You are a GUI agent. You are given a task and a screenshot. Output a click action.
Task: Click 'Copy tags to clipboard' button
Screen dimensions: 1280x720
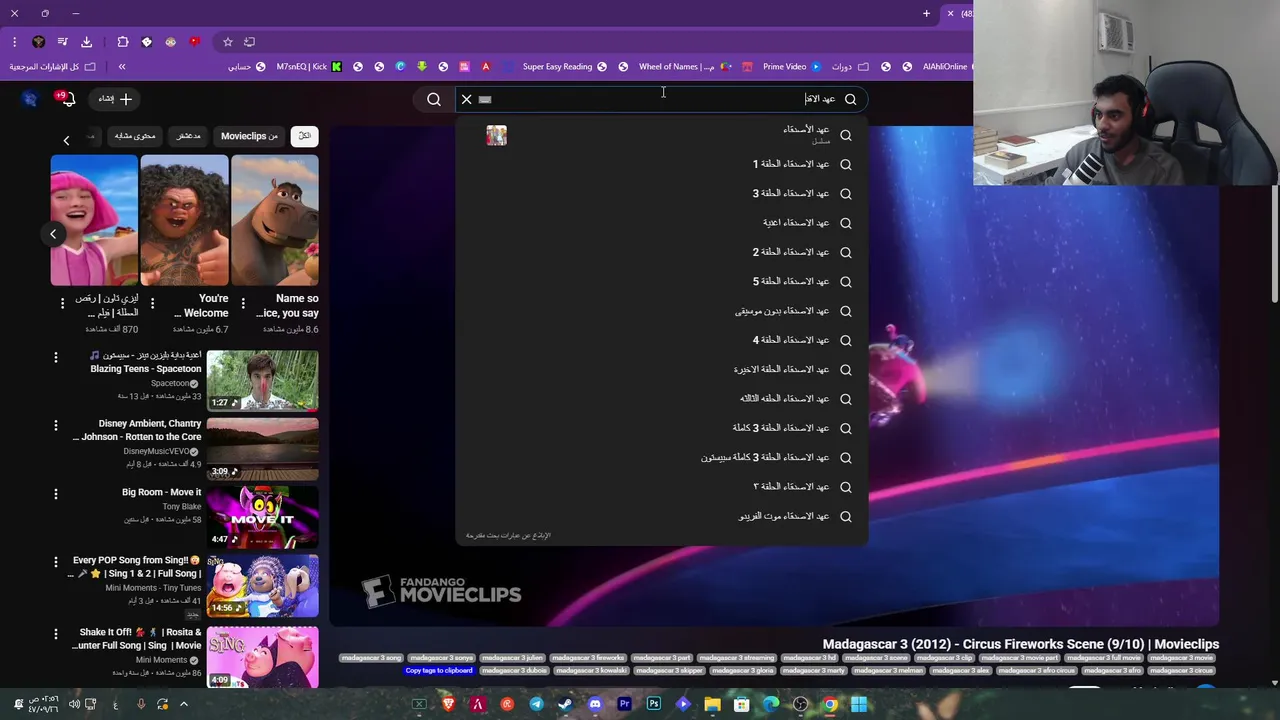(438, 670)
